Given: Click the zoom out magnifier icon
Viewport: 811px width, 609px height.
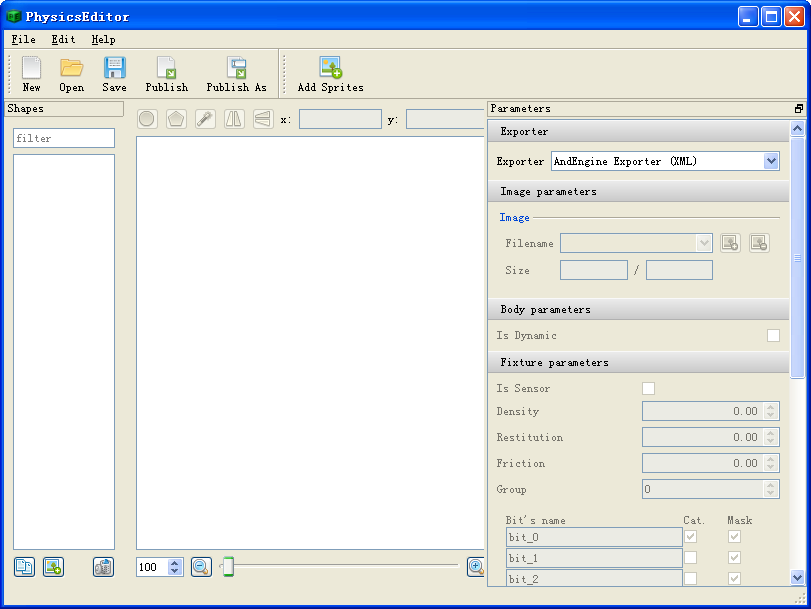Looking at the screenshot, I should click(201, 567).
